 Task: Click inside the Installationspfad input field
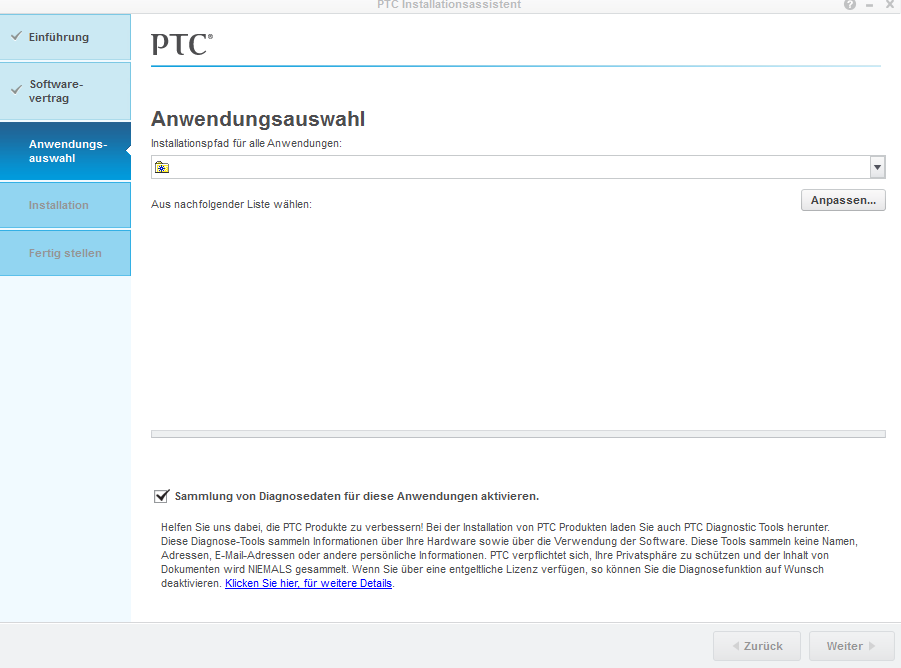(x=517, y=167)
